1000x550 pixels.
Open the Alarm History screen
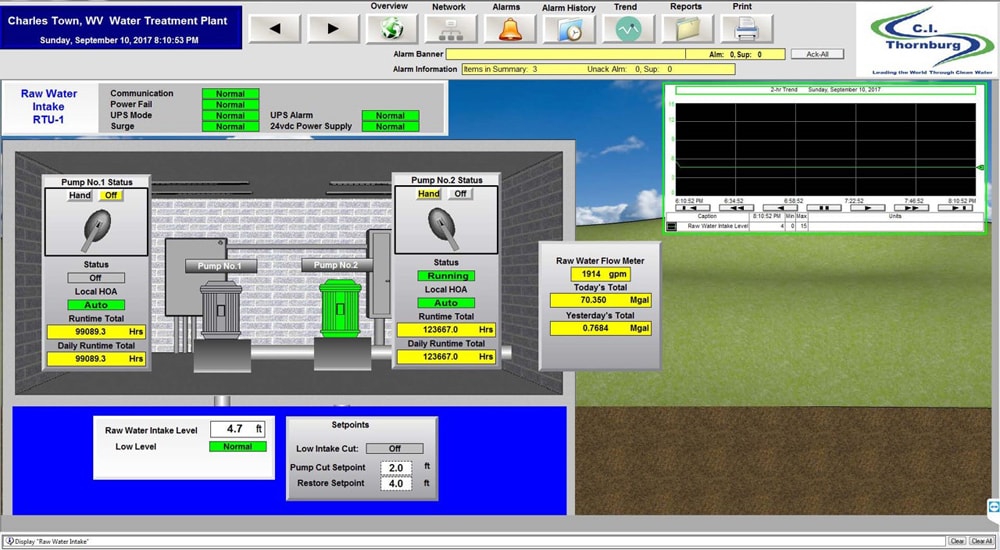coord(568,30)
